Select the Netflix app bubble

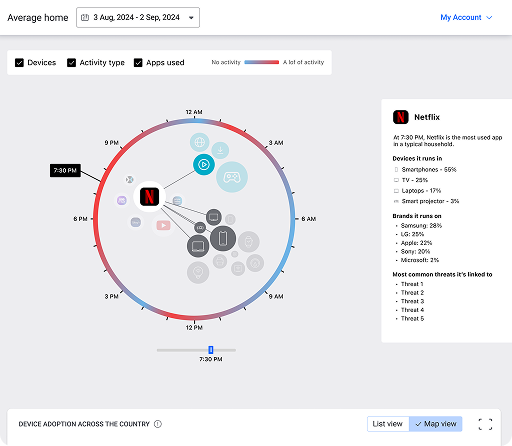[x=149, y=197]
